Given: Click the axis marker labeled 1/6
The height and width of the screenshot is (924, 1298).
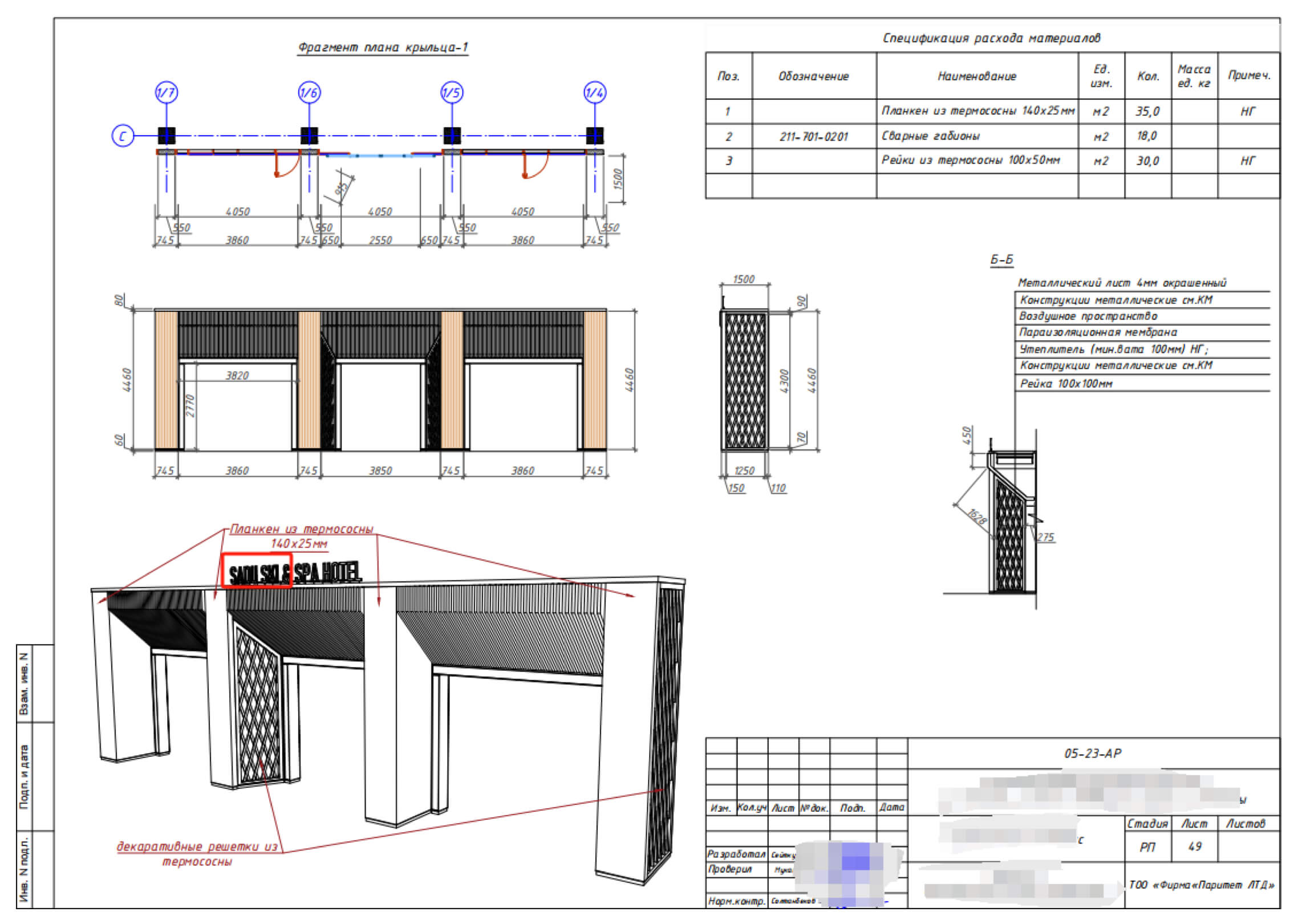Looking at the screenshot, I should pos(309,92).
